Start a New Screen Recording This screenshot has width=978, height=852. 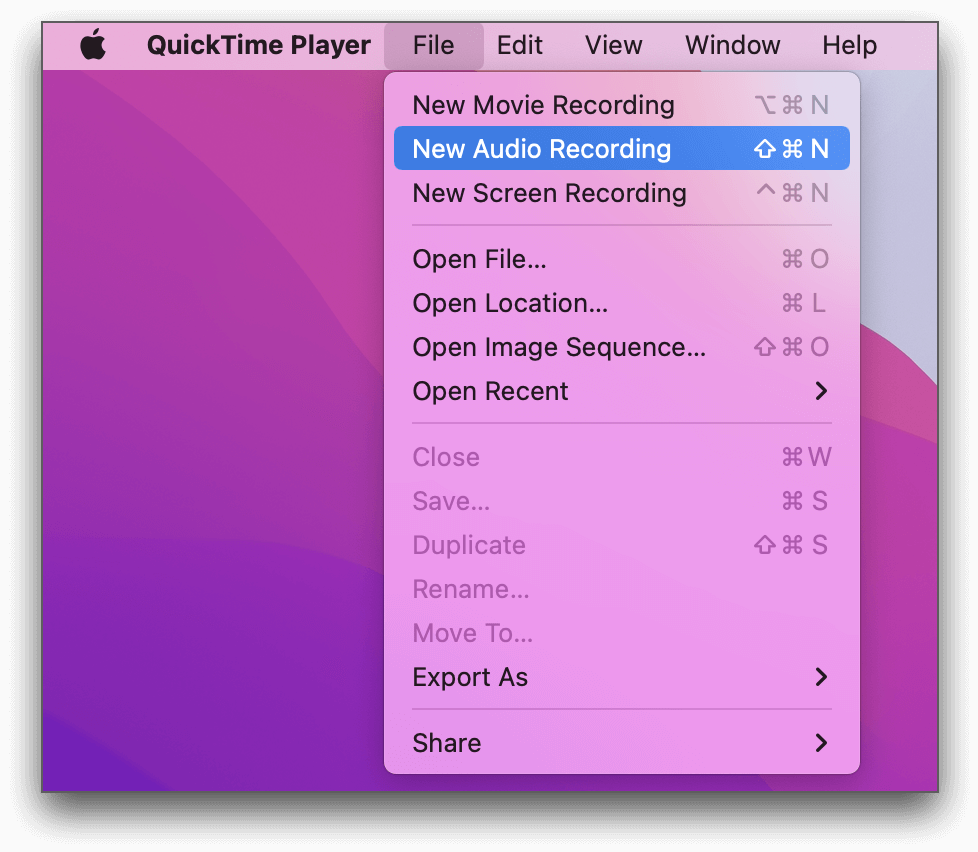[622, 193]
